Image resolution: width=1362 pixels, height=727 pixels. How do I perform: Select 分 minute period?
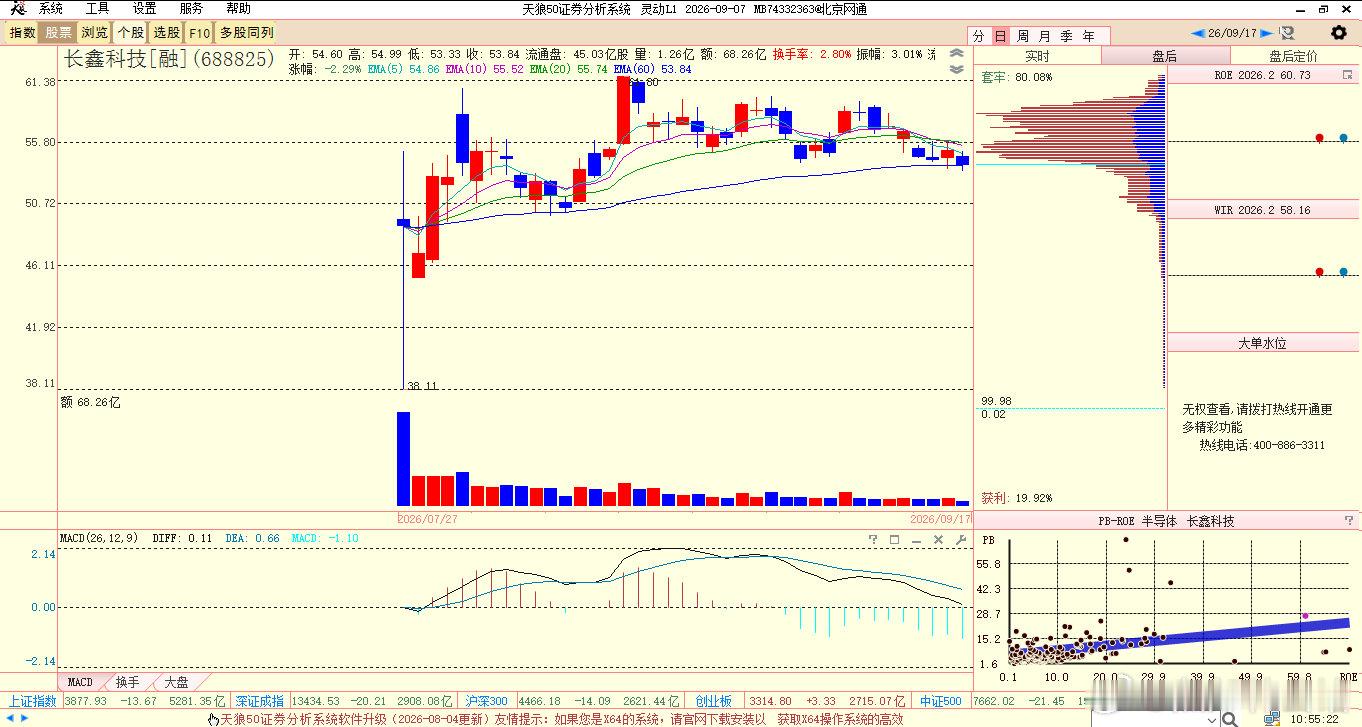[x=979, y=36]
